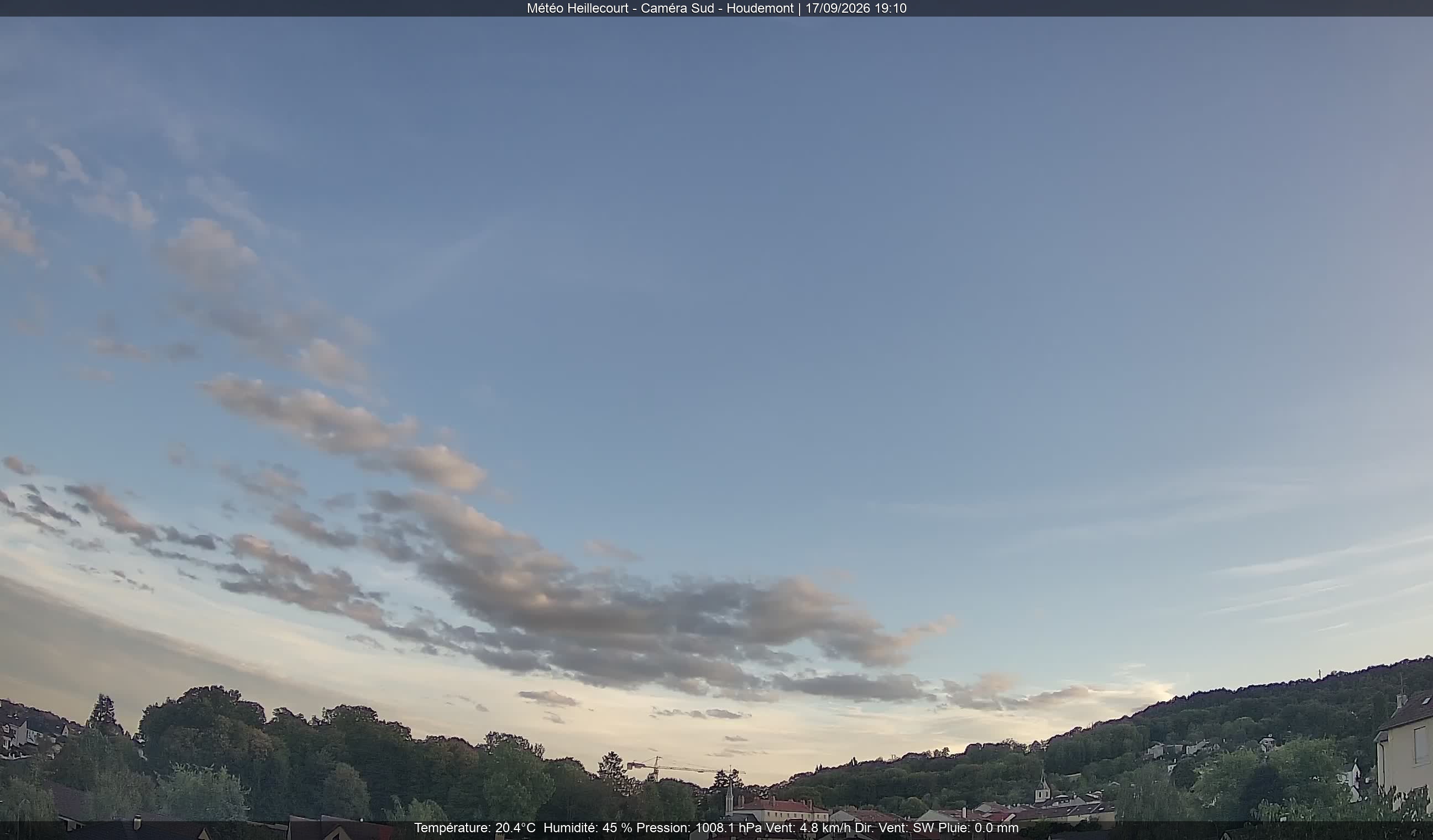The image size is (1433, 840).
Task: Click the Humidité 45 % value
Action: click(x=588, y=827)
